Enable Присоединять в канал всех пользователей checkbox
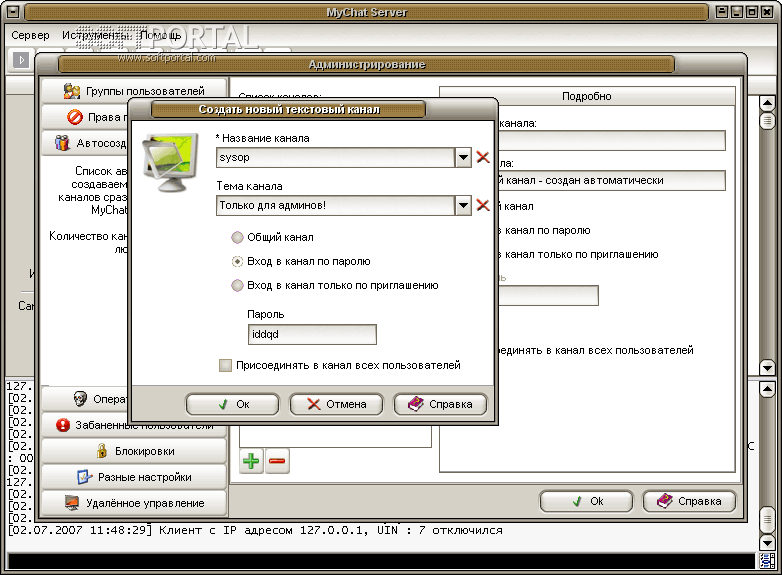 coord(225,366)
